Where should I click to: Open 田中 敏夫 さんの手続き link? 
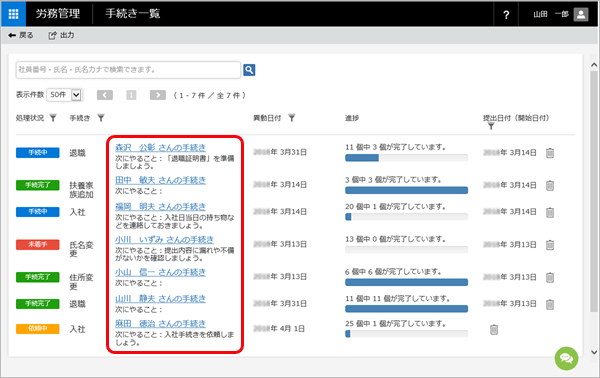(x=160, y=180)
